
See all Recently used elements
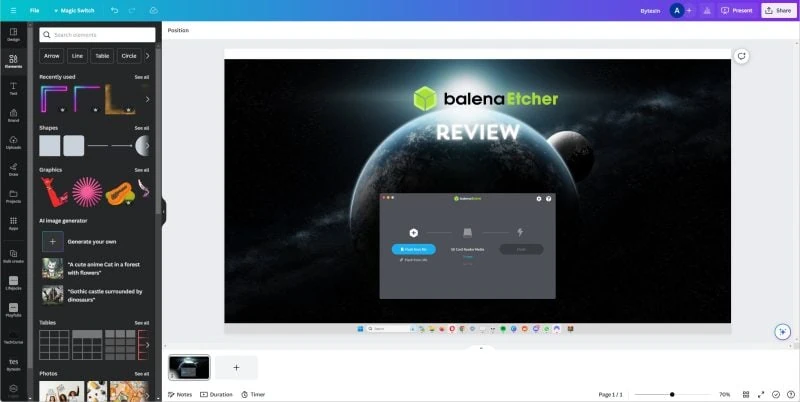click(142, 77)
